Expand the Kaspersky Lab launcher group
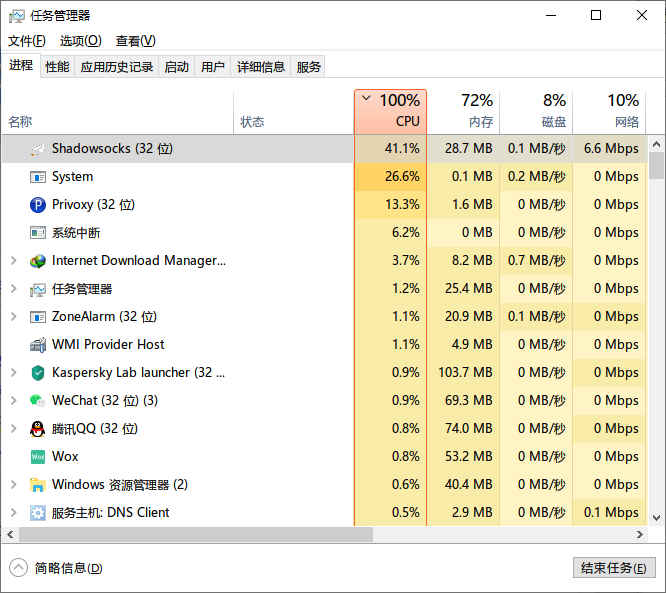 click(14, 373)
